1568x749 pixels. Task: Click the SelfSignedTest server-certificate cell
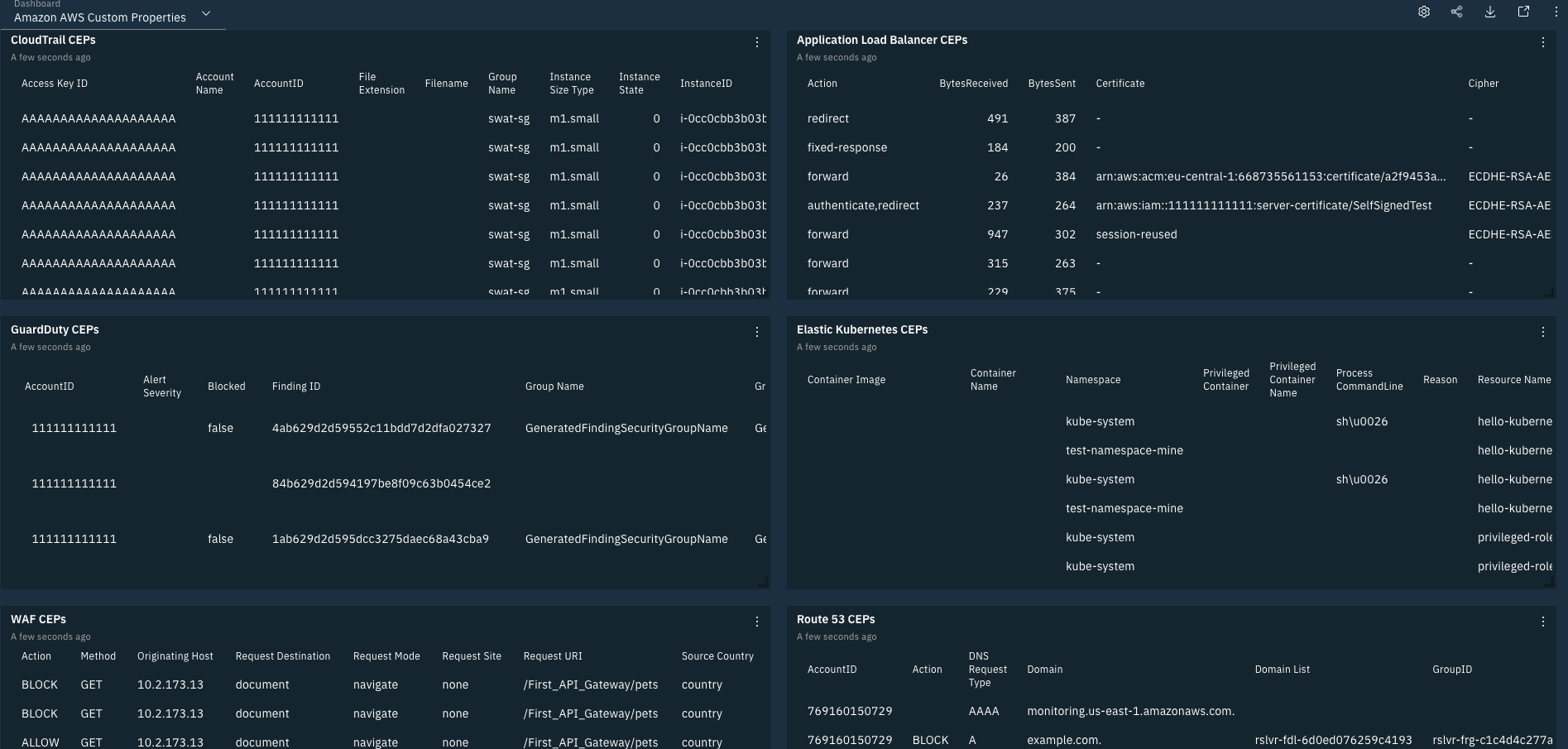coord(1264,205)
